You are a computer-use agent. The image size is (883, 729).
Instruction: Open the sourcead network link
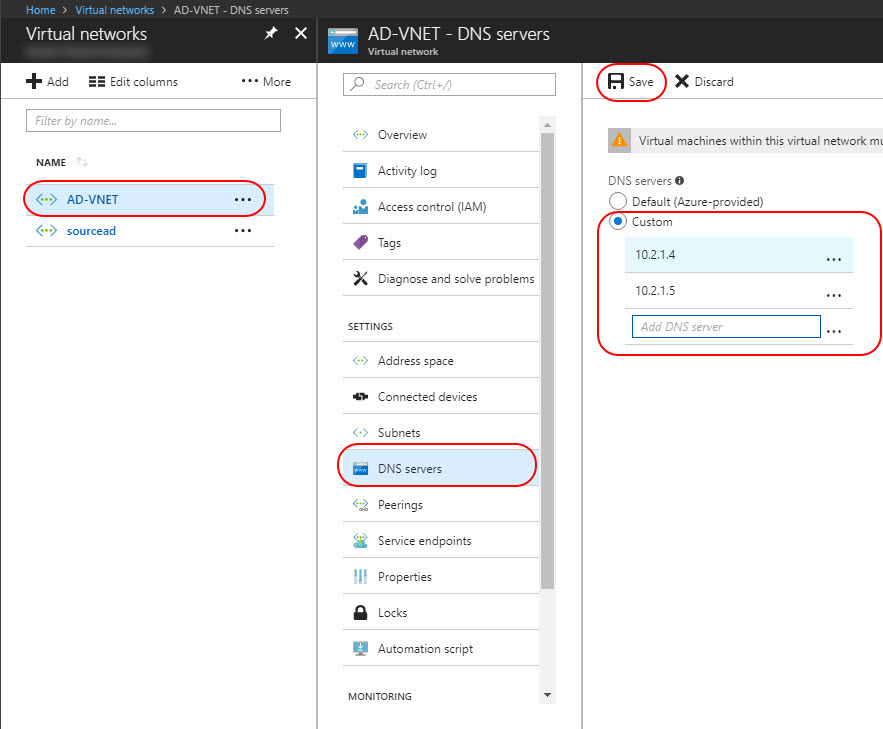(91, 231)
